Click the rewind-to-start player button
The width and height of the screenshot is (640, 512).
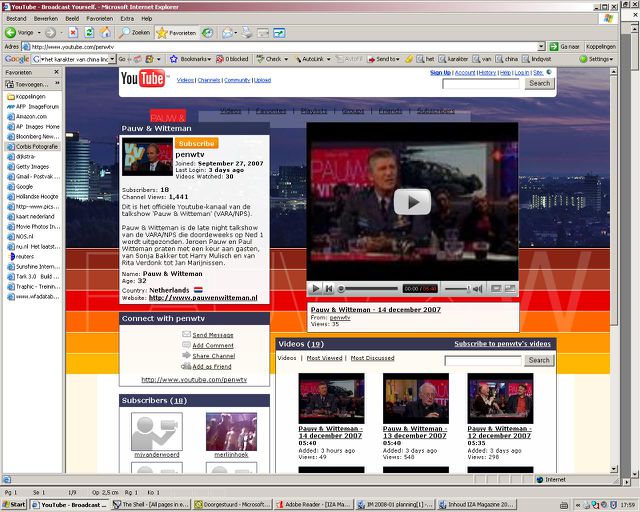(x=329, y=289)
